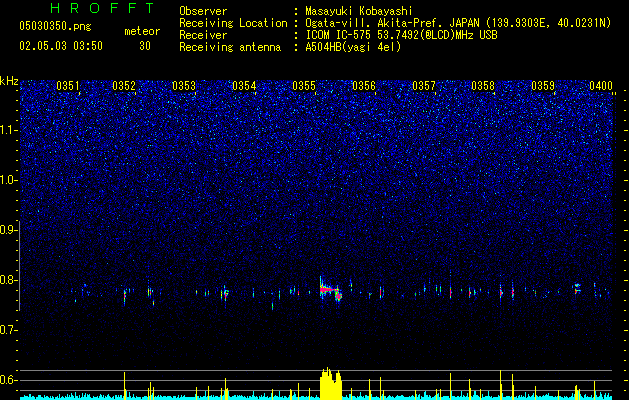Click the 0.8 frequency axis label
This screenshot has height=400, width=629.
(8, 280)
